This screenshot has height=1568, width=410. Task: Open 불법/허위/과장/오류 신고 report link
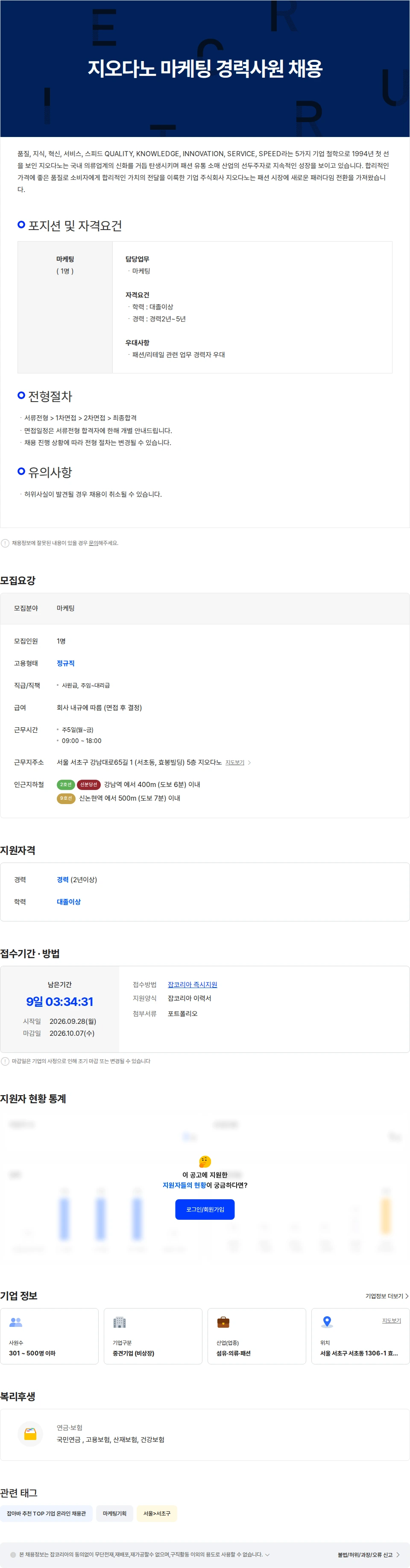point(369,1555)
